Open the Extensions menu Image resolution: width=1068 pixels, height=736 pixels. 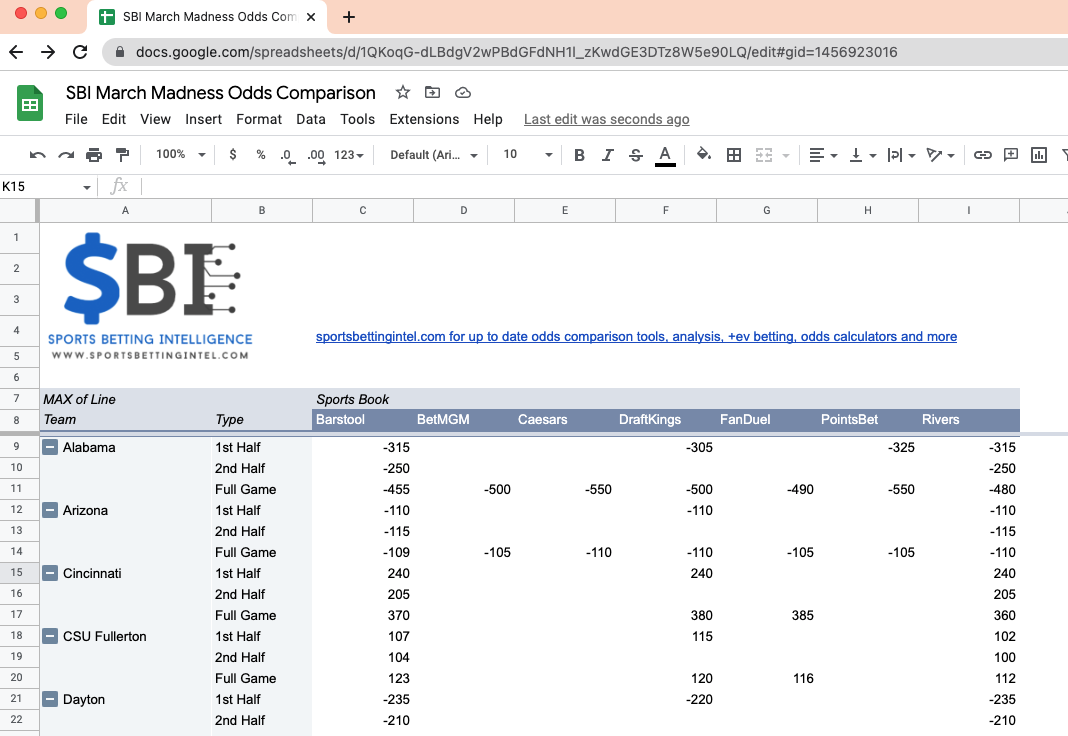click(424, 118)
